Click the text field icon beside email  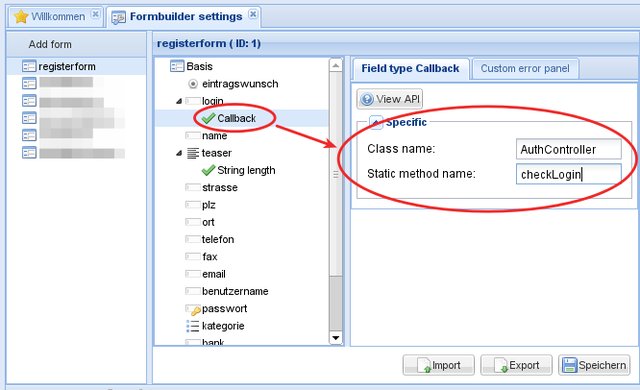click(193, 274)
